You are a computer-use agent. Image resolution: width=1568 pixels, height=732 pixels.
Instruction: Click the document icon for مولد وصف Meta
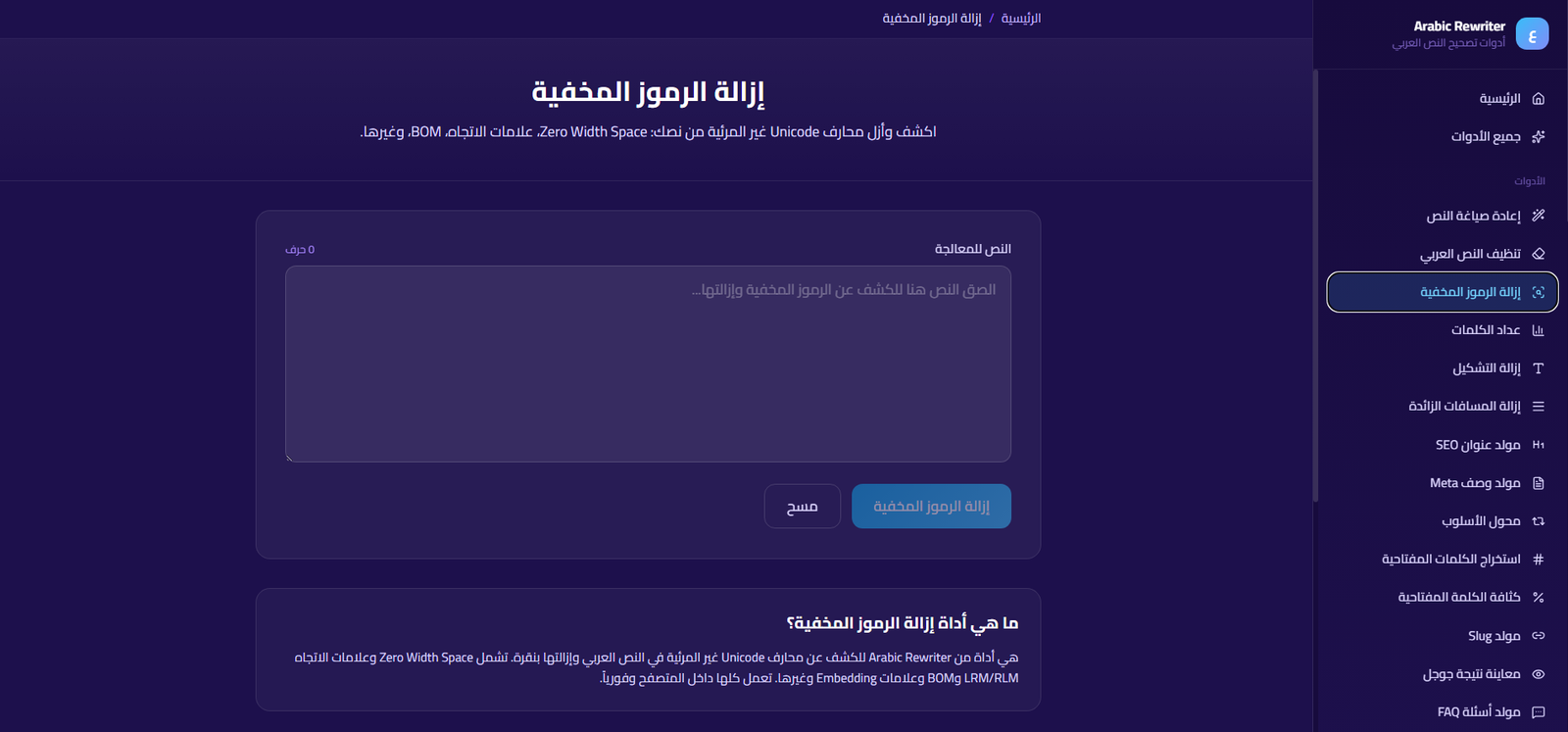click(1539, 483)
